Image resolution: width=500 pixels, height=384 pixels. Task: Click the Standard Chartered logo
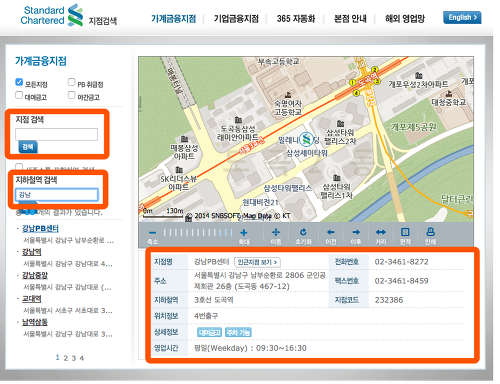coord(52,15)
